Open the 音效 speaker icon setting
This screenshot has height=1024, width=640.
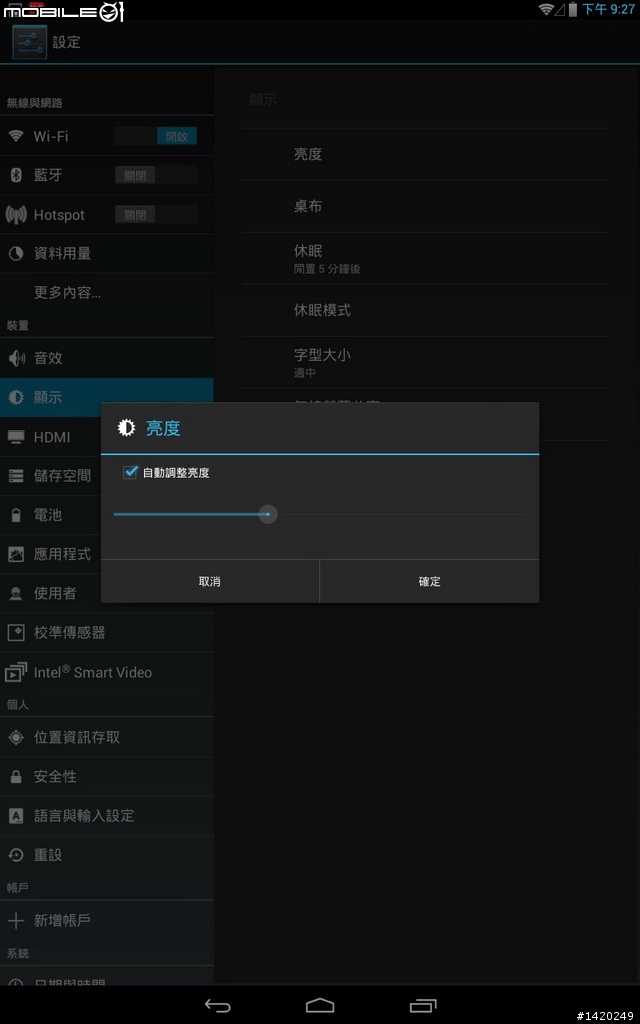pos(16,358)
